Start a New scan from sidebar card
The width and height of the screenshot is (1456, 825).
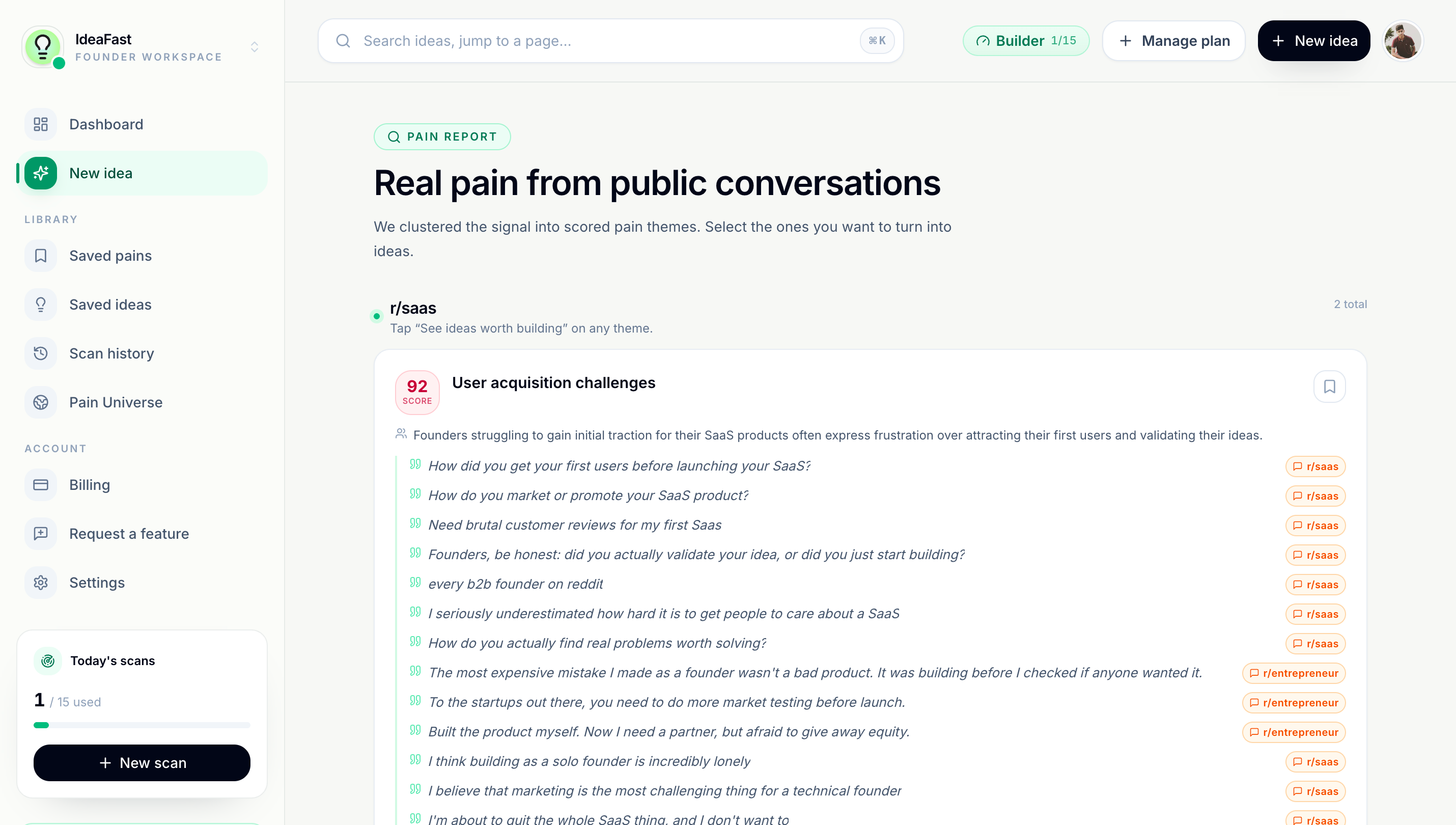pyautogui.click(x=142, y=762)
